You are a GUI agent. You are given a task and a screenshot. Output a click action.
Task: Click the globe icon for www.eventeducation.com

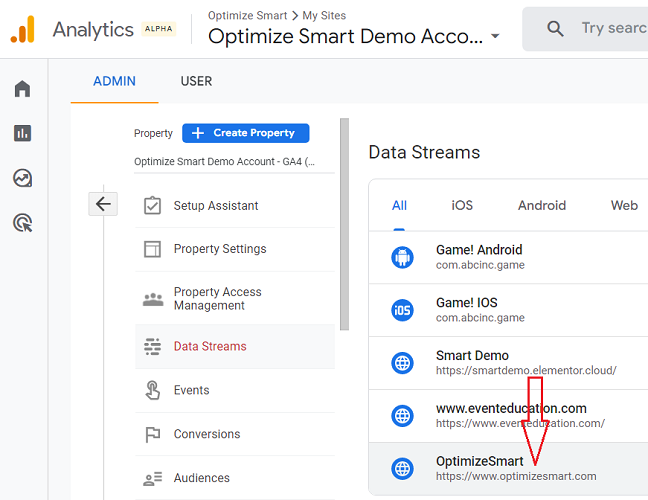(x=402, y=416)
